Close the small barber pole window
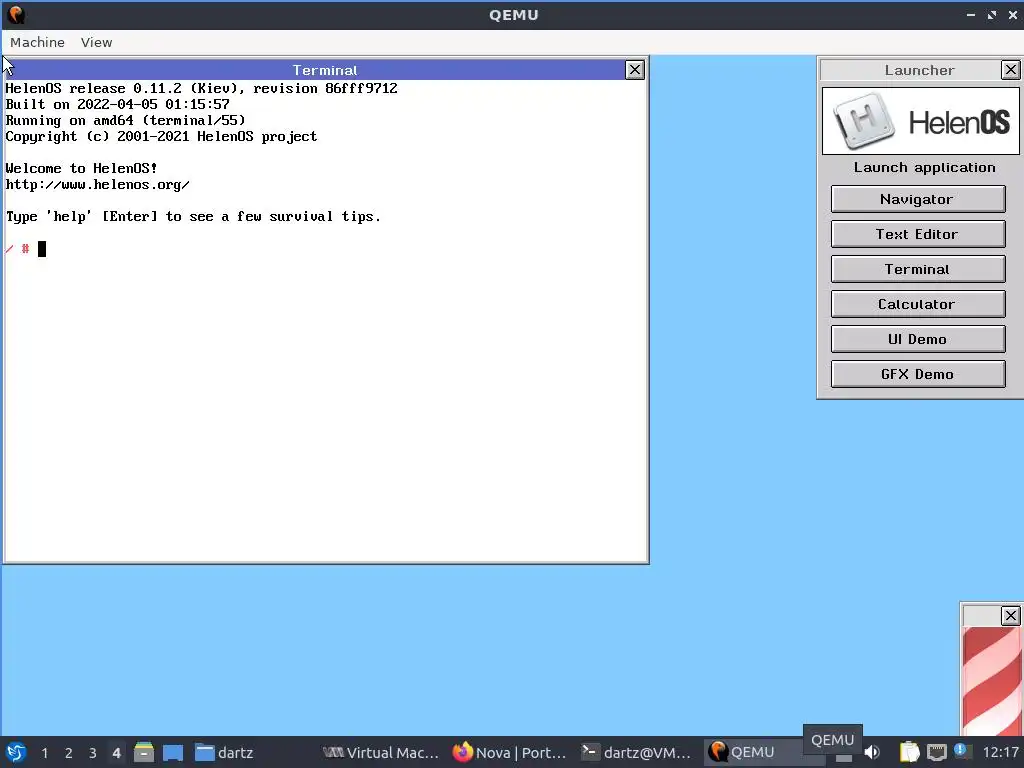Viewport: 1024px width, 768px height. tap(1010, 615)
